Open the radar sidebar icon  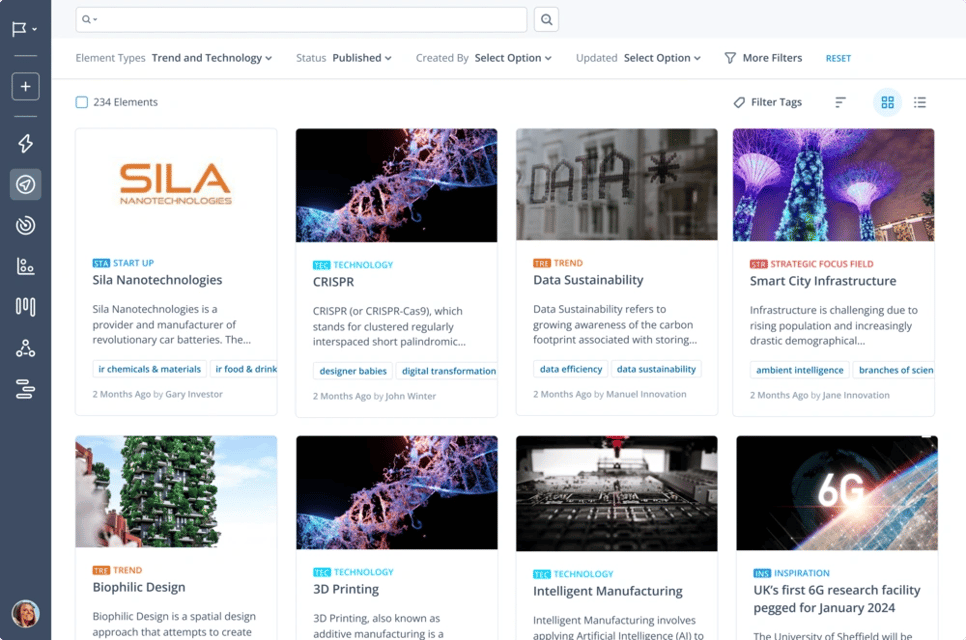(x=26, y=226)
